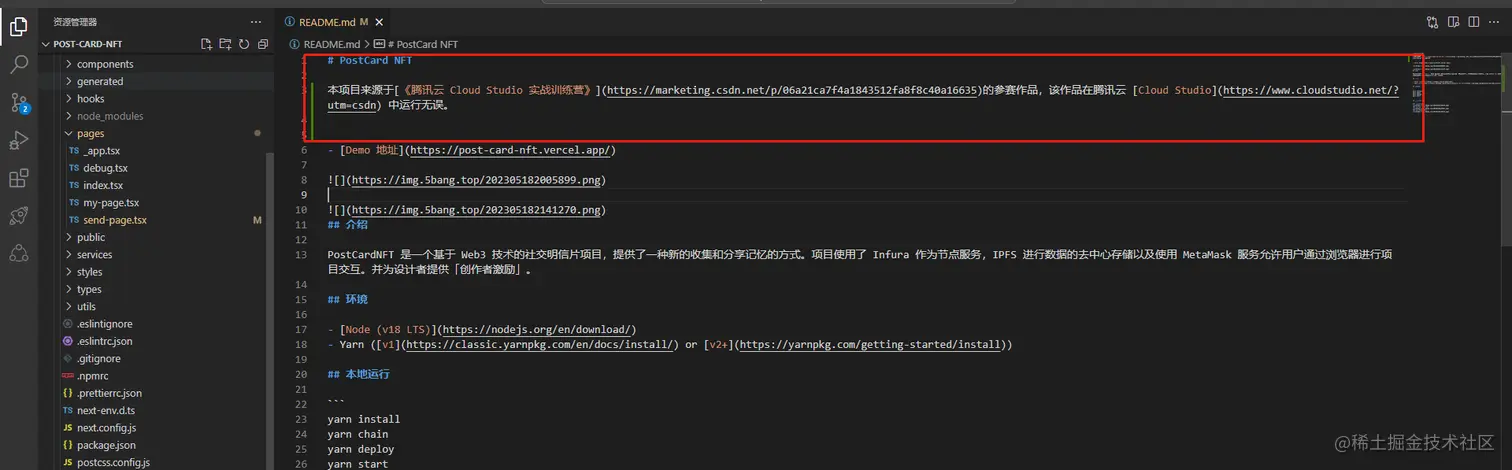Click the post-card-nft.vercel.app demo link

coord(512,150)
